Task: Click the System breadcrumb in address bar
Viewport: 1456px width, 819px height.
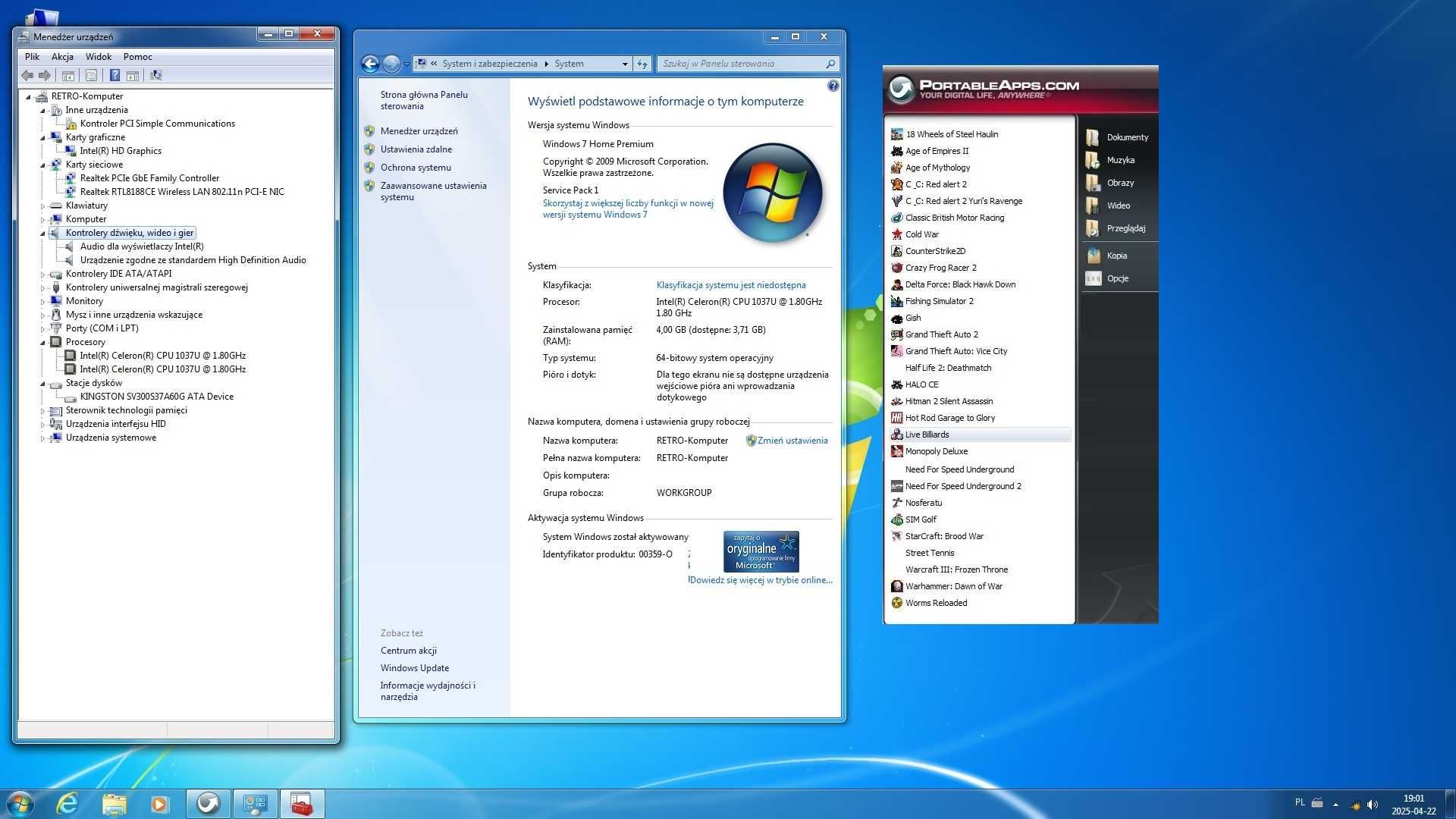Action: pos(569,64)
